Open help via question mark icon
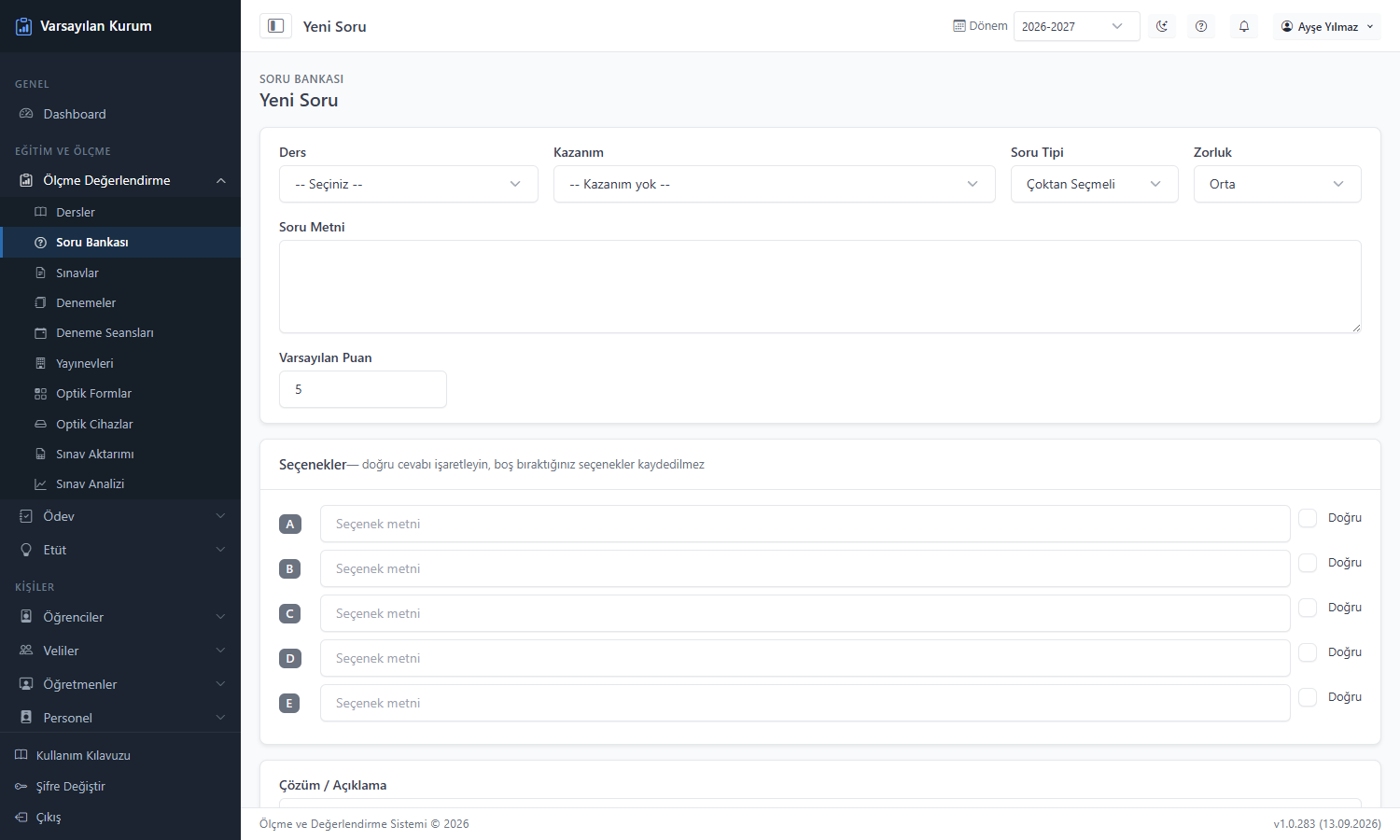Viewport: 1400px width, 840px height. 1201,26
